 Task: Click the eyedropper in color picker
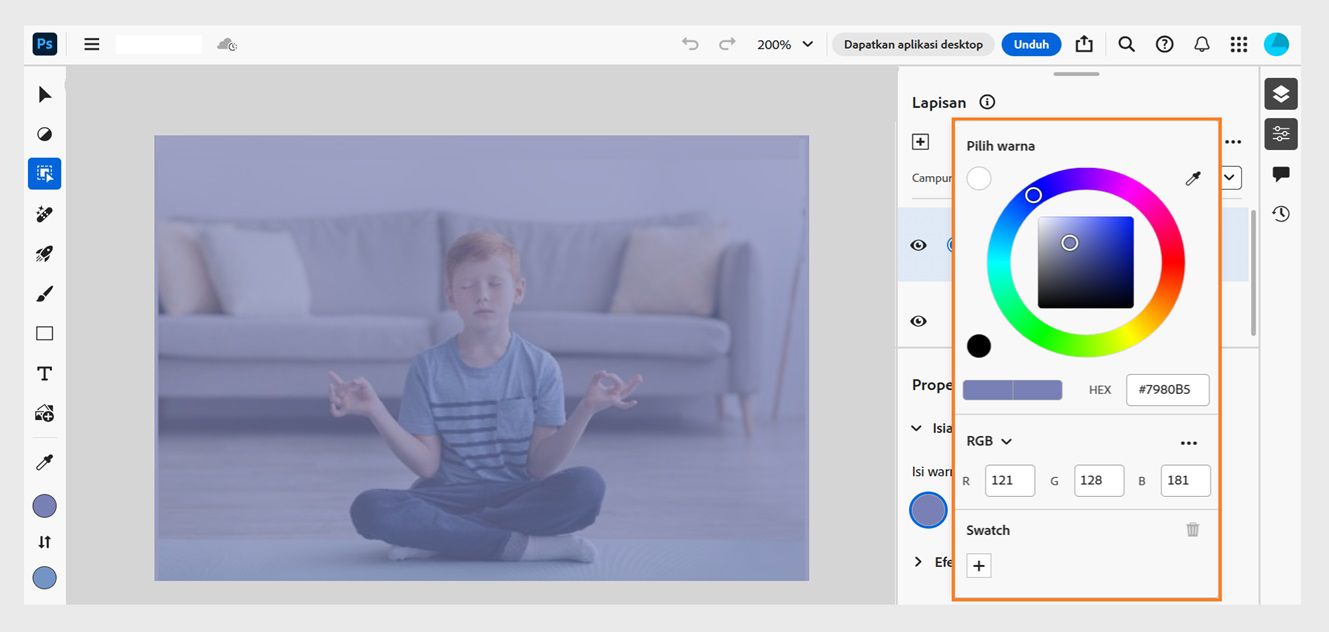coord(1192,179)
